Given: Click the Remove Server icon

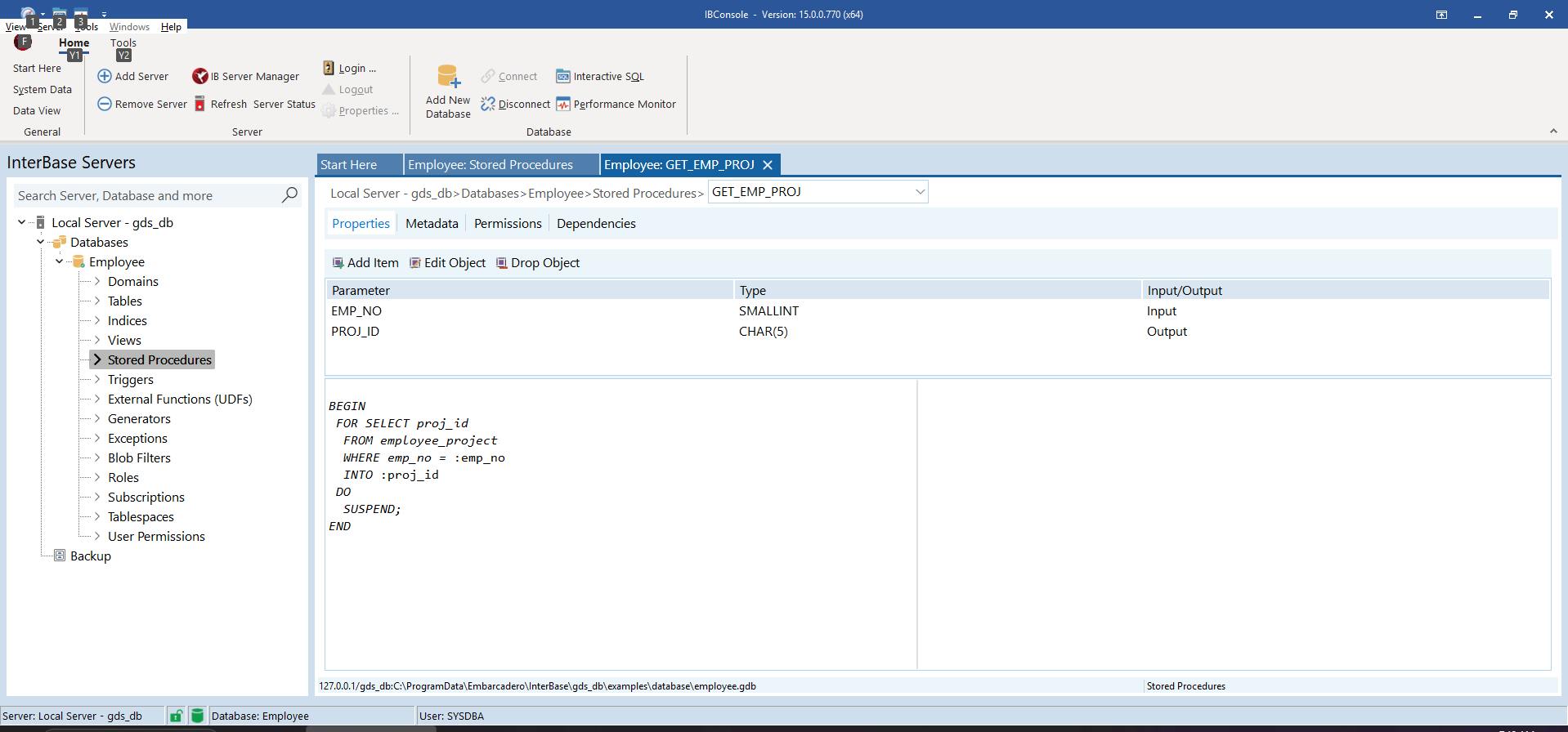Looking at the screenshot, I should 105,104.
